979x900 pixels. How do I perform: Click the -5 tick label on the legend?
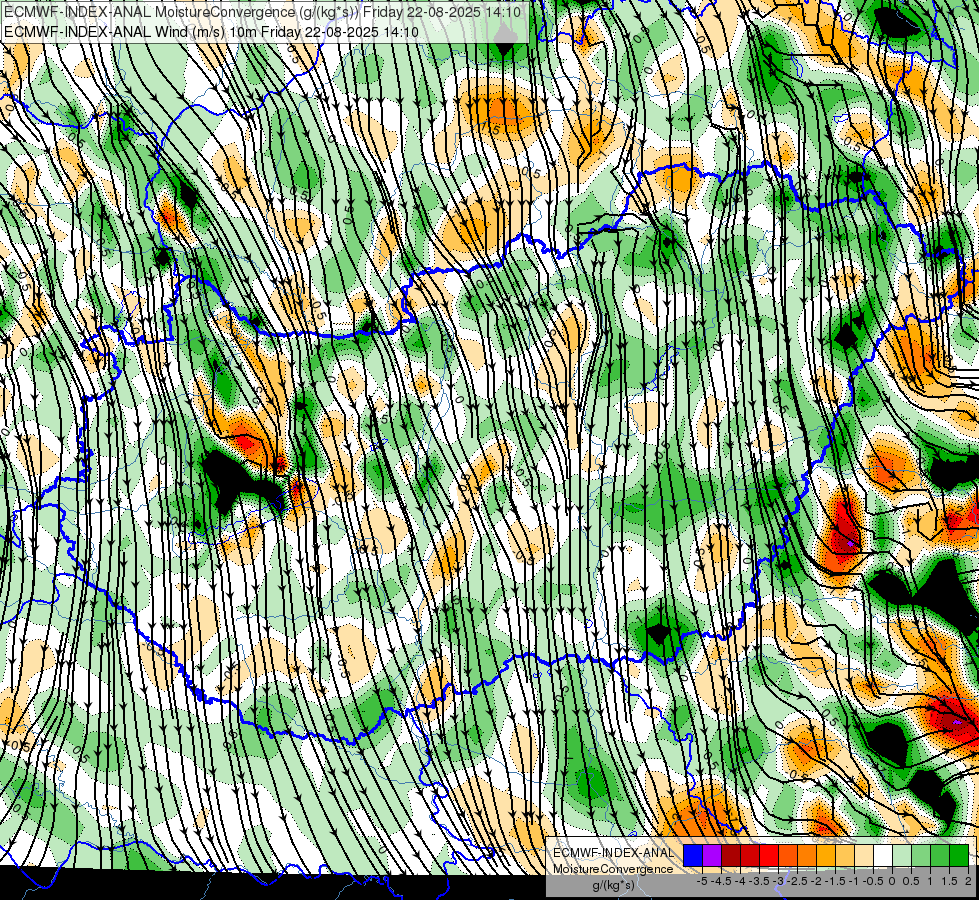coord(702,881)
